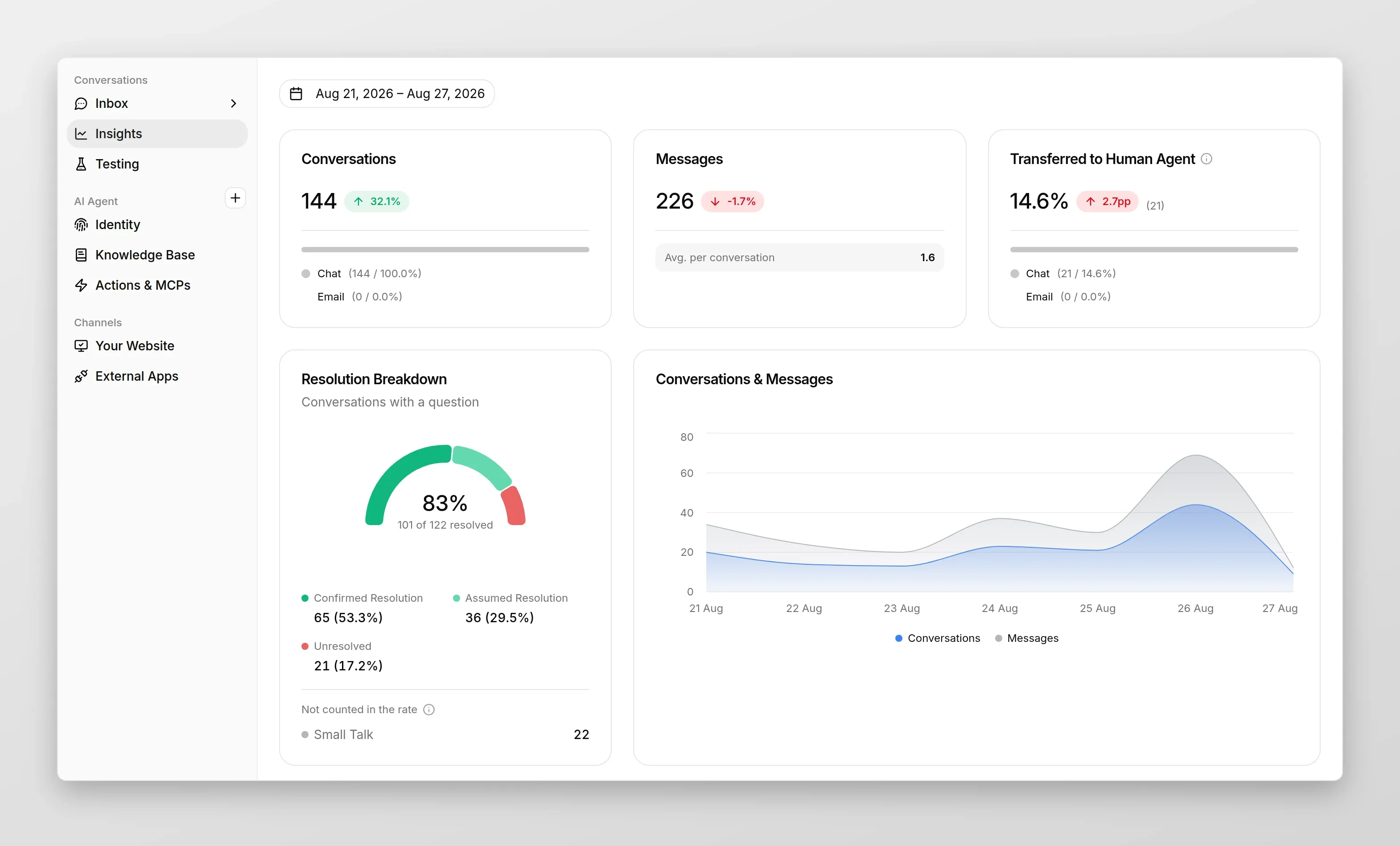The width and height of the screenshot is (1400, 846).
Task: Click the Small Talk row
Action: tap(445, 735)
